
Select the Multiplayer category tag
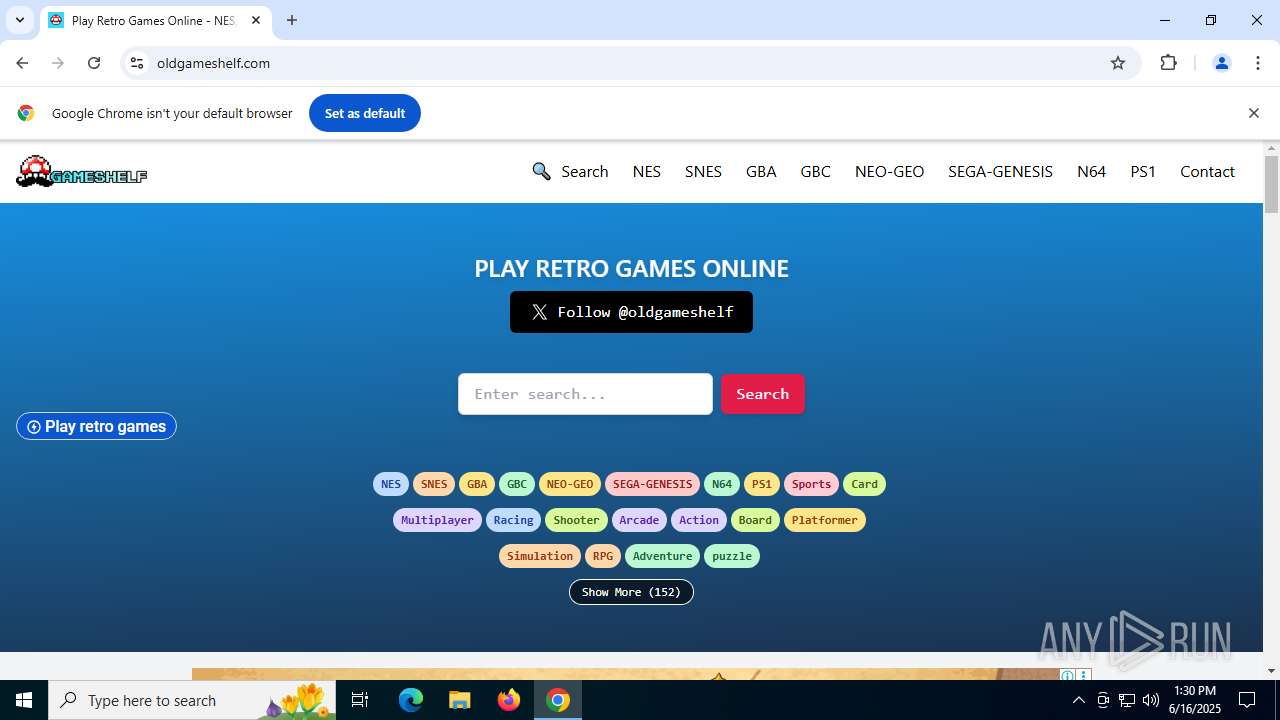coord(437,520)
